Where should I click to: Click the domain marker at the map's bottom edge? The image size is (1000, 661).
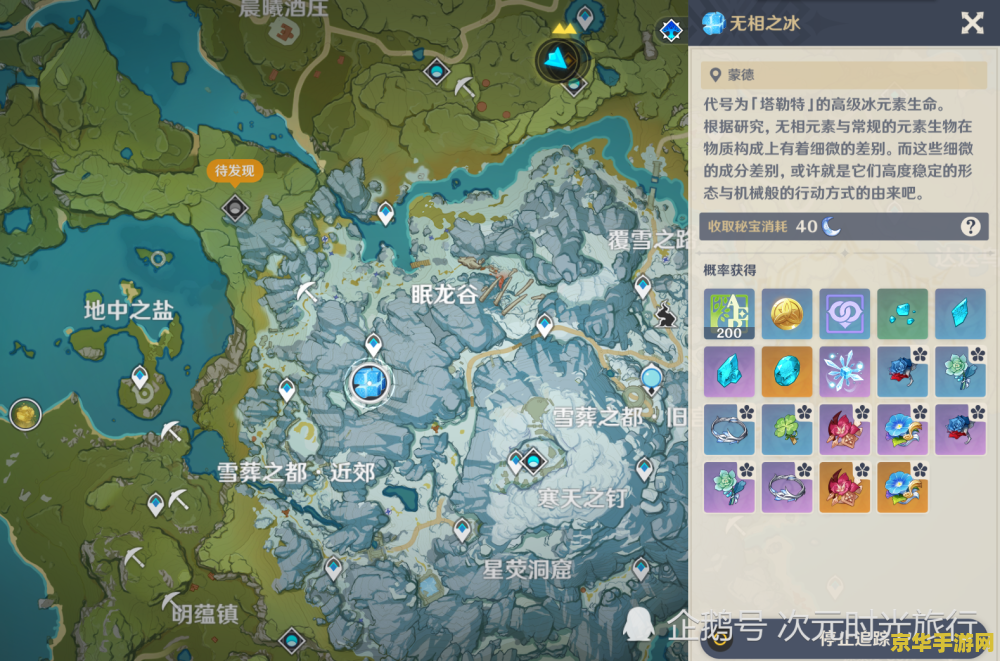coord(291,640)
